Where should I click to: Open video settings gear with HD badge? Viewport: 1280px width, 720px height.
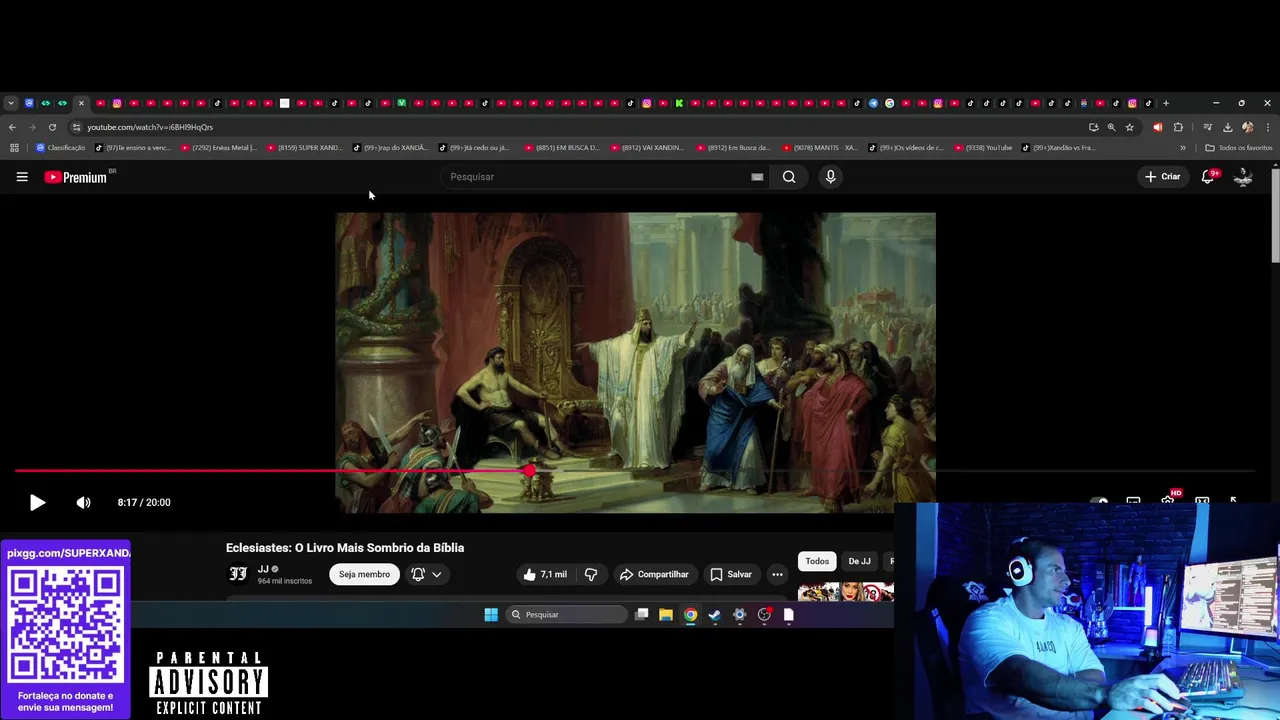coord(1168,501)
